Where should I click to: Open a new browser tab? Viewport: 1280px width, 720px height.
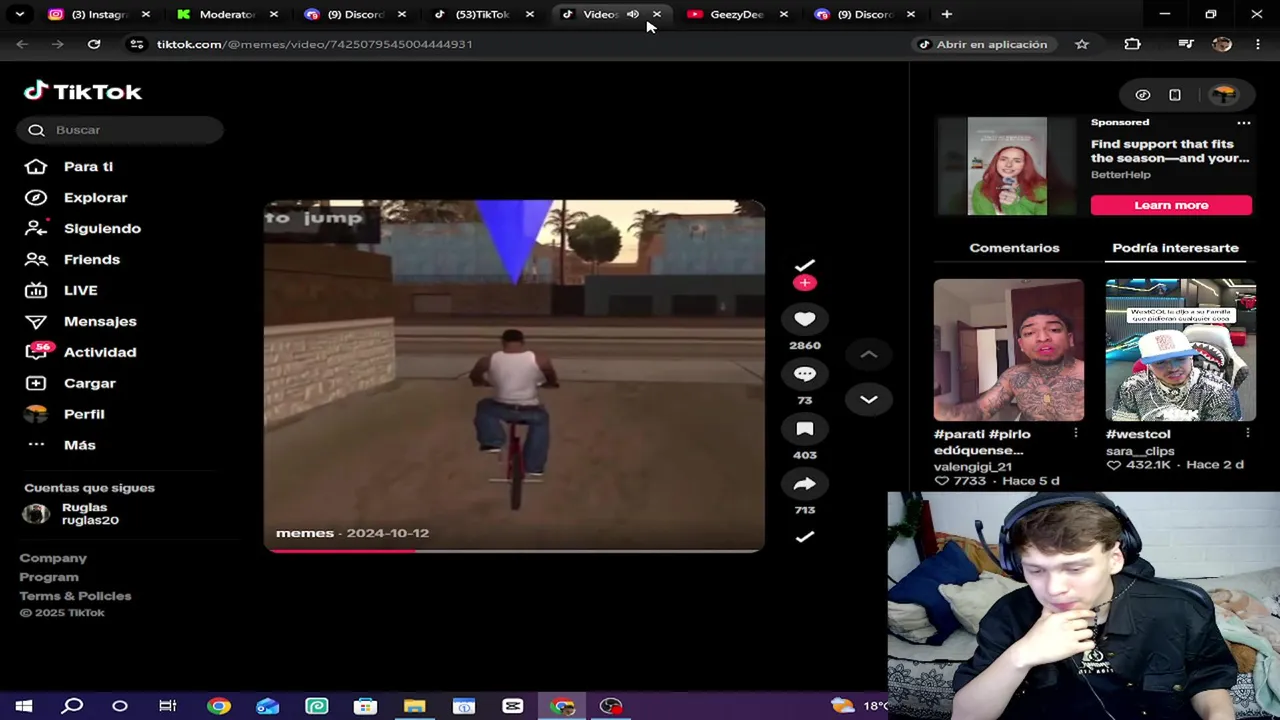pyautogui.click(x=946, y=14)
